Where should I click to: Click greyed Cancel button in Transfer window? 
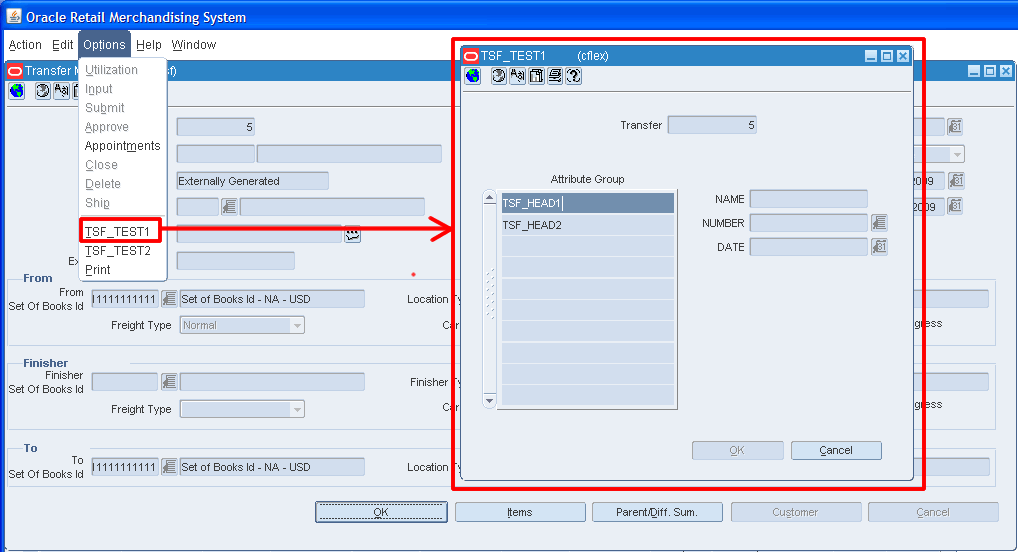pyautogui.click(x=933, y=512)
